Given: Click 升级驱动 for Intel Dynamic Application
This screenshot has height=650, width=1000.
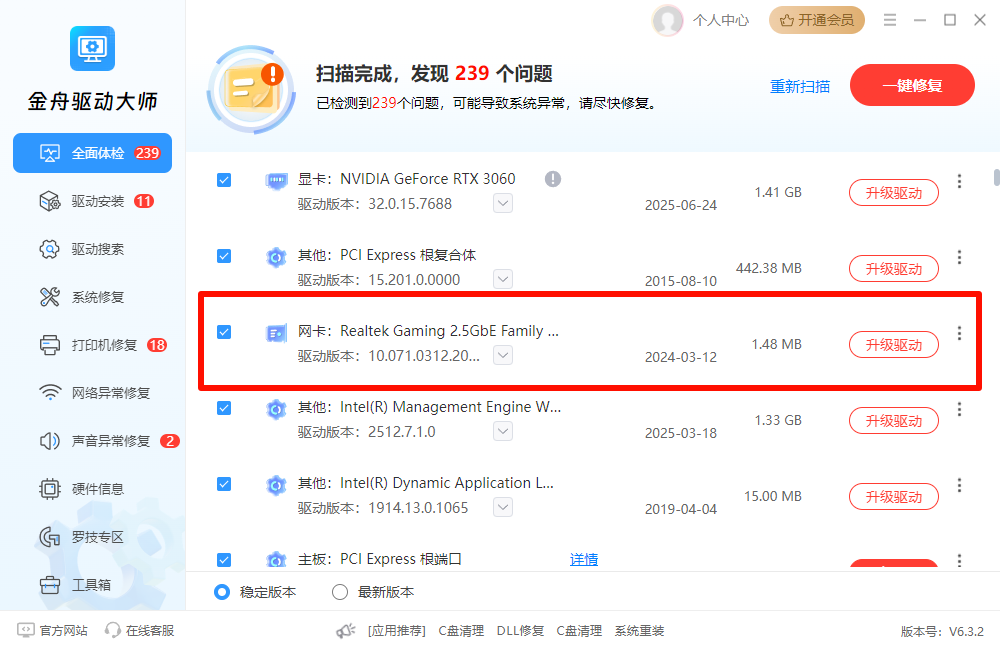Looking at the screenshot, I should pyautogui.click(x=893, y=496).
